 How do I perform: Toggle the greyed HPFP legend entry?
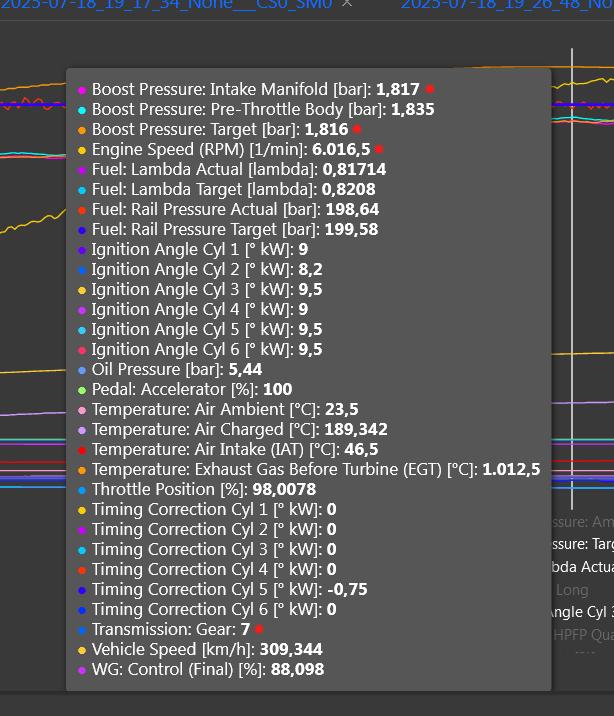pos(581,635)
